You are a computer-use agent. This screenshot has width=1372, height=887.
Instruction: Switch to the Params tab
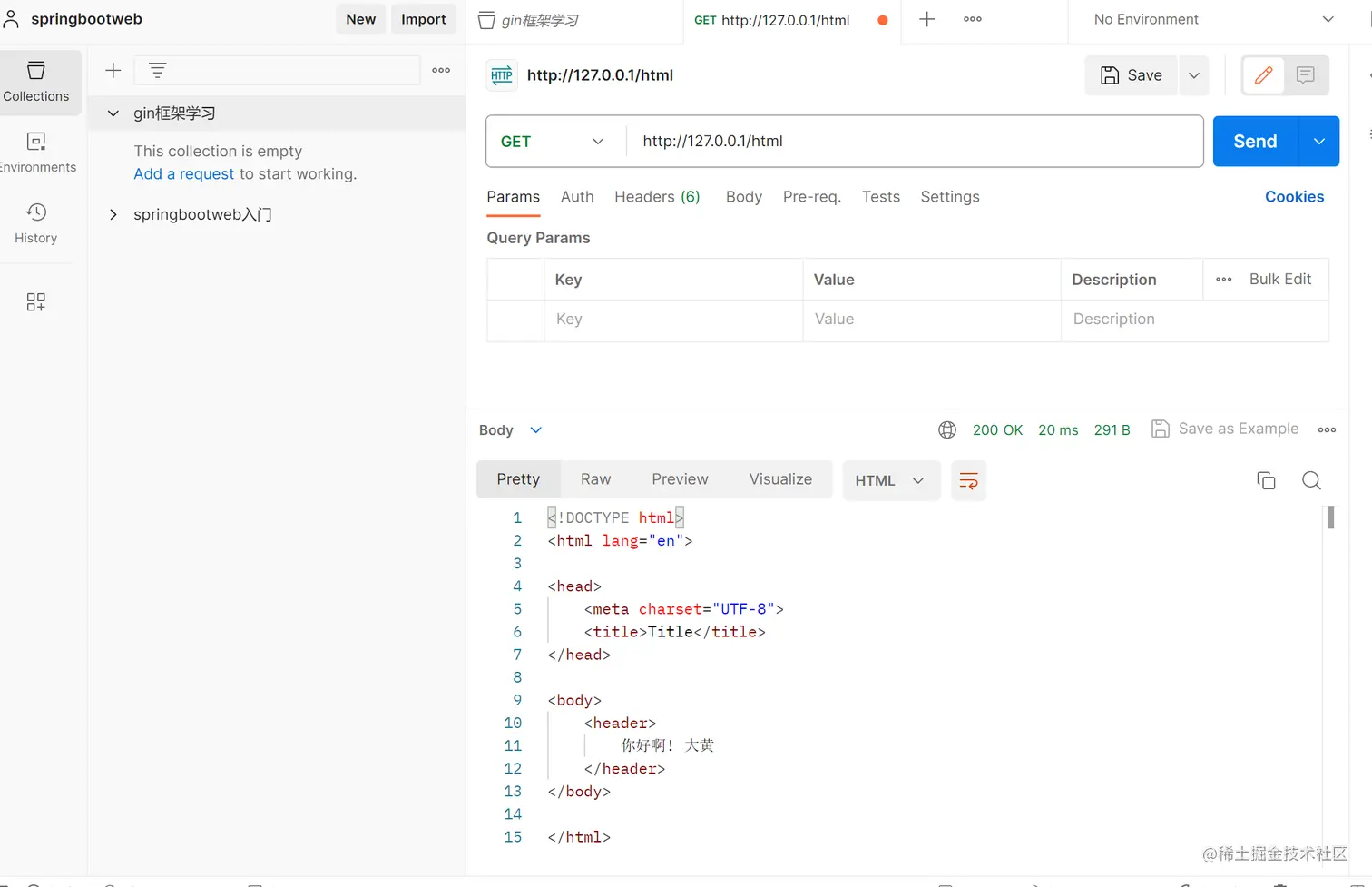pos(513,197)
